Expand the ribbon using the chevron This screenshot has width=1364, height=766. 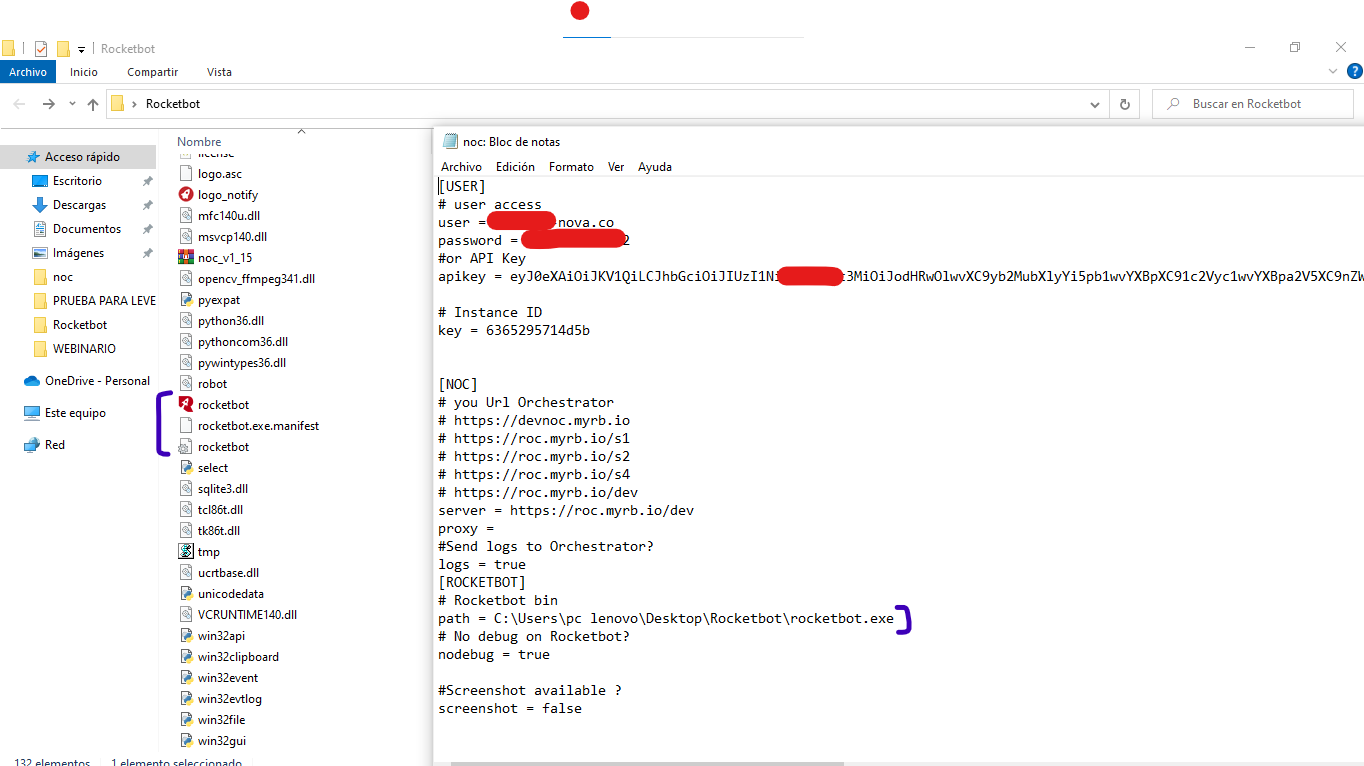[1333, 72]
